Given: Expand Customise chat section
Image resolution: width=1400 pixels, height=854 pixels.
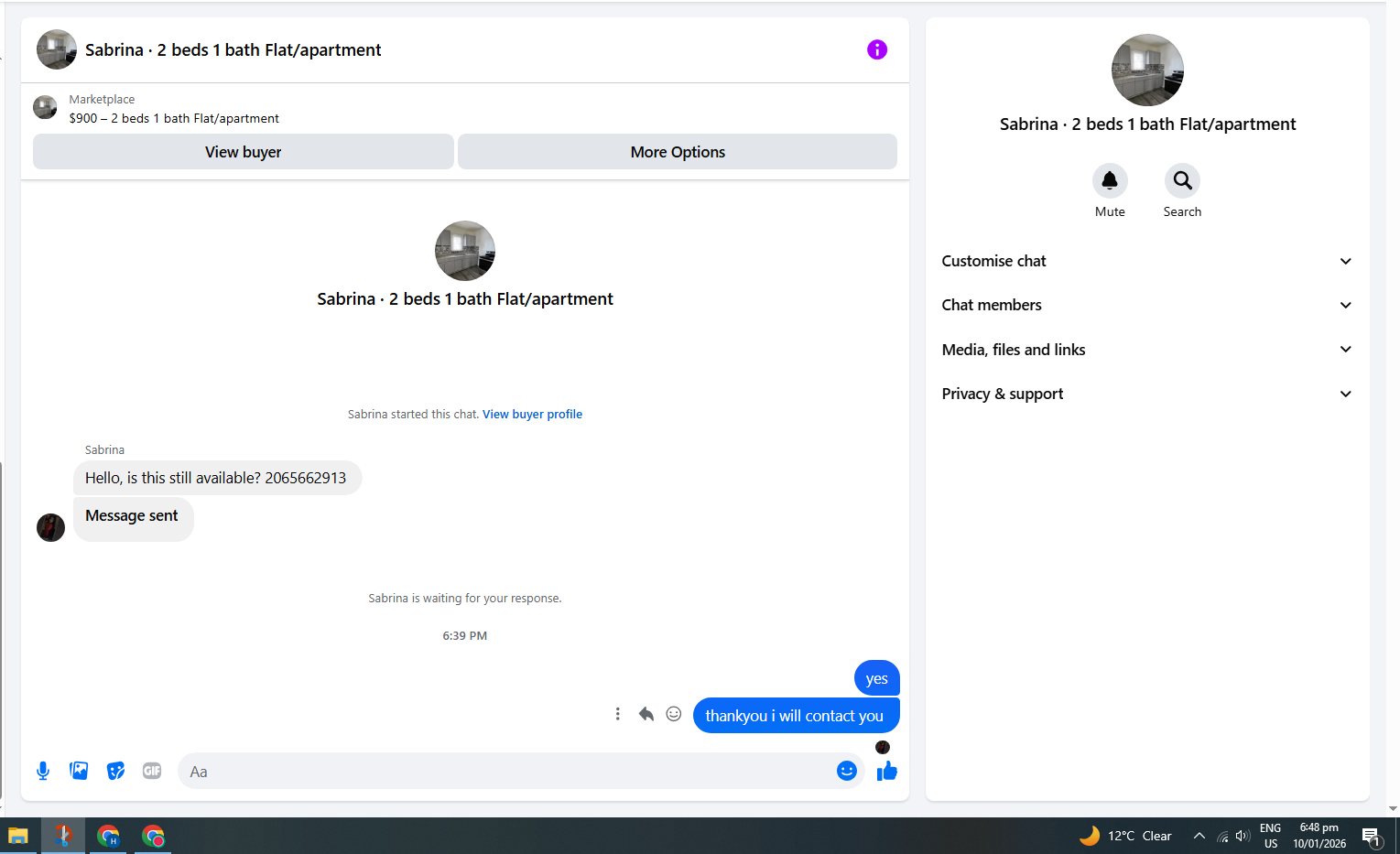Looking at the screenshot, I should tap(1147, 261).
